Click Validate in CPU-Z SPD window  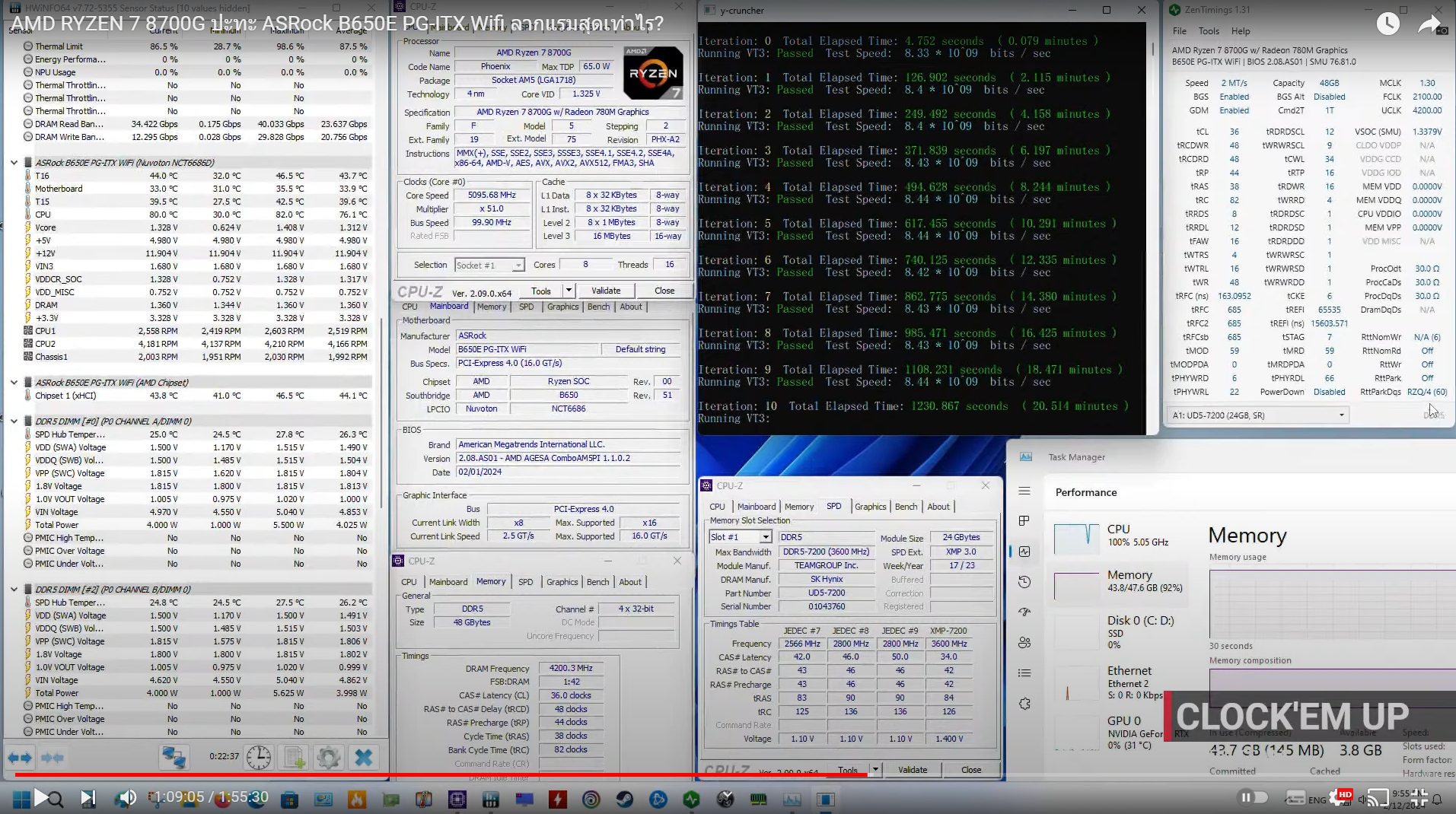point(913,770)
